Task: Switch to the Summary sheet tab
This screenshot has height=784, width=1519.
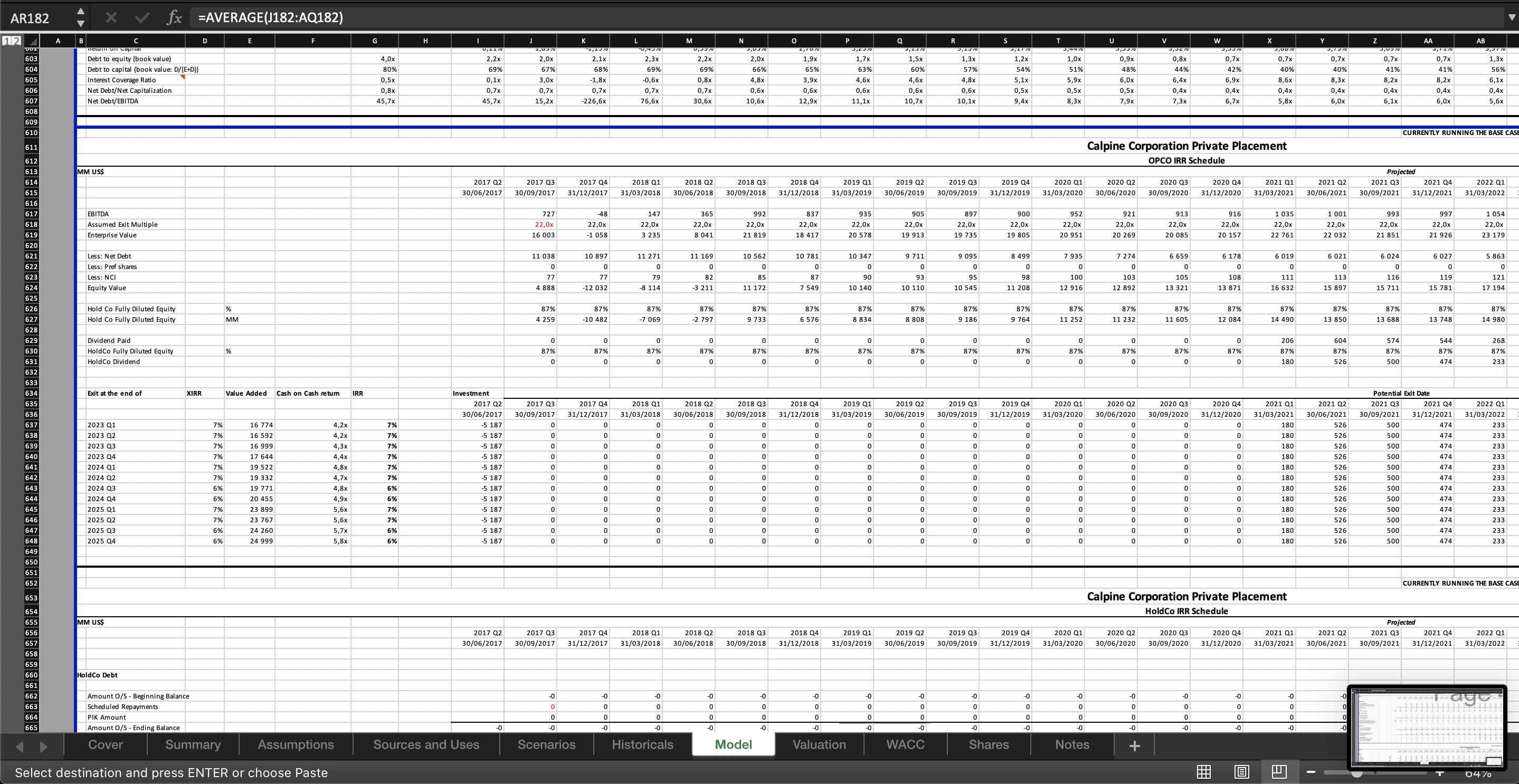Action: tap(193, 744)
